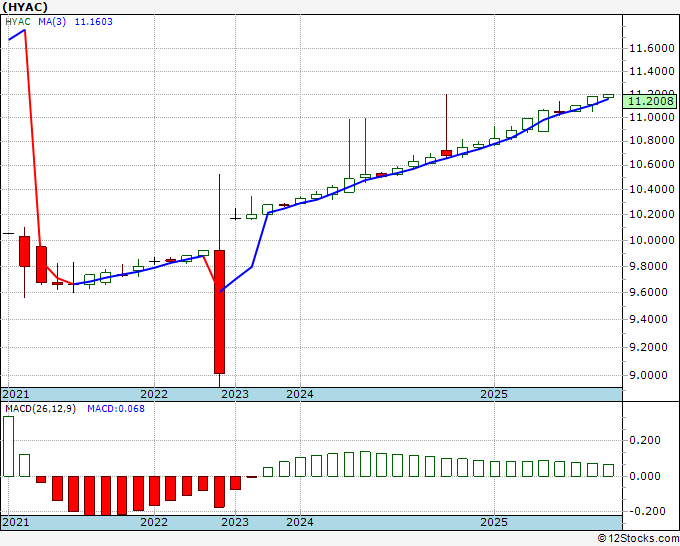Click the 10.2000 price axis label
The width and height of the screenshot is (680, 546).
[x=652, y=214]
